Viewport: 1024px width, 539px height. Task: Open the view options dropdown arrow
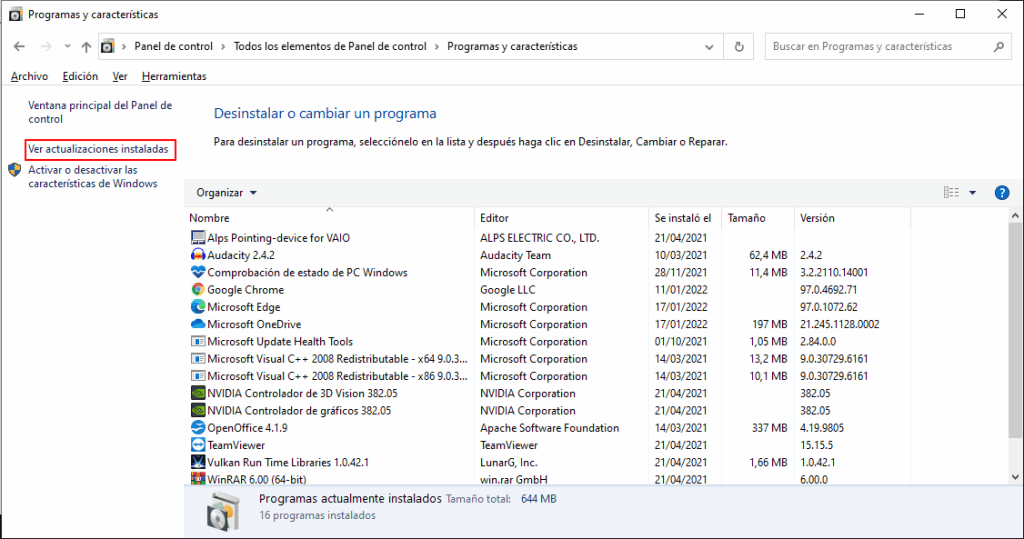pos(972,193)
